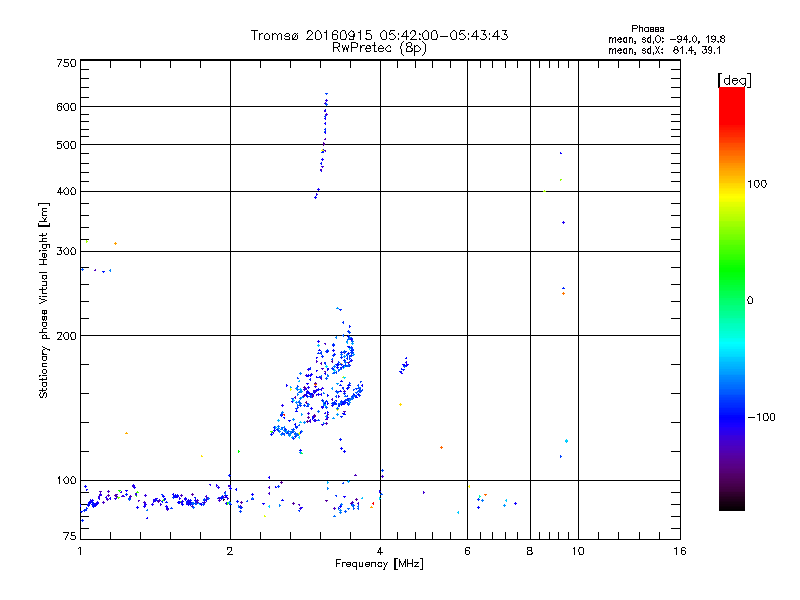This screenshot has width=800, height=600.
Task: Click y-axis tick label '300'
Action: [66, 252]
